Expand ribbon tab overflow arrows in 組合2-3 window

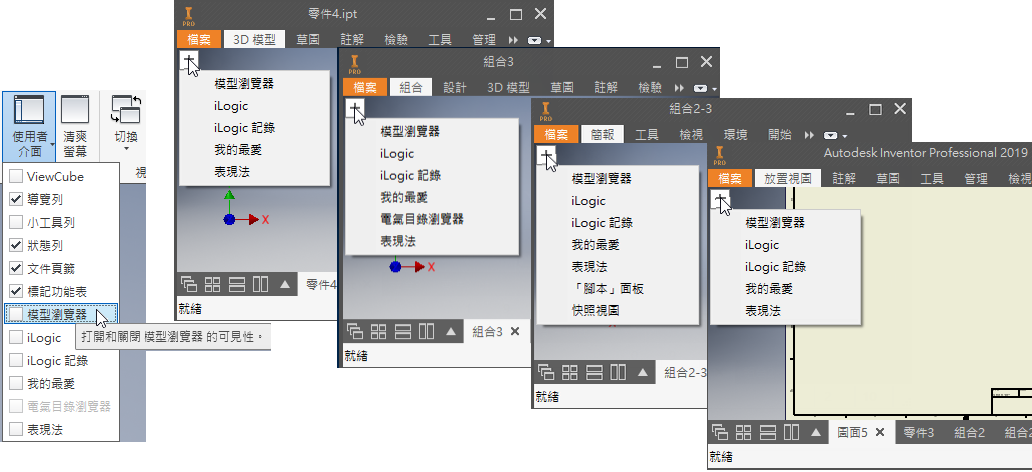point(809,136)
